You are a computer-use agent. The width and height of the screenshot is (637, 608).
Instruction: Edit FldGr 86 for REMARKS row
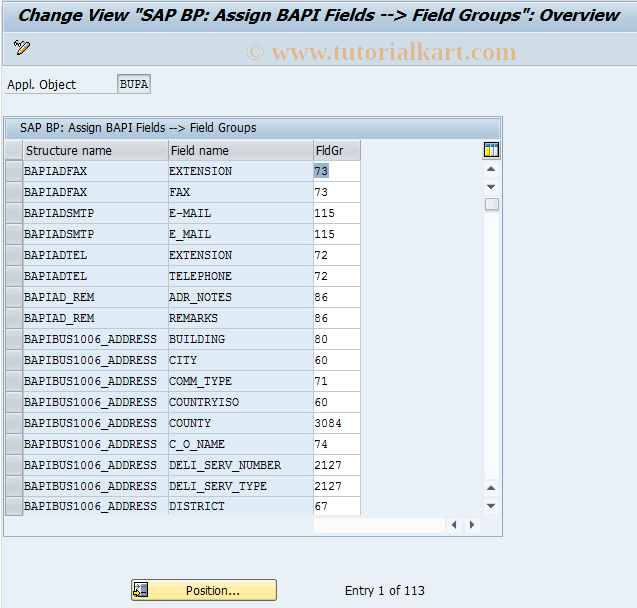point(336,318)
